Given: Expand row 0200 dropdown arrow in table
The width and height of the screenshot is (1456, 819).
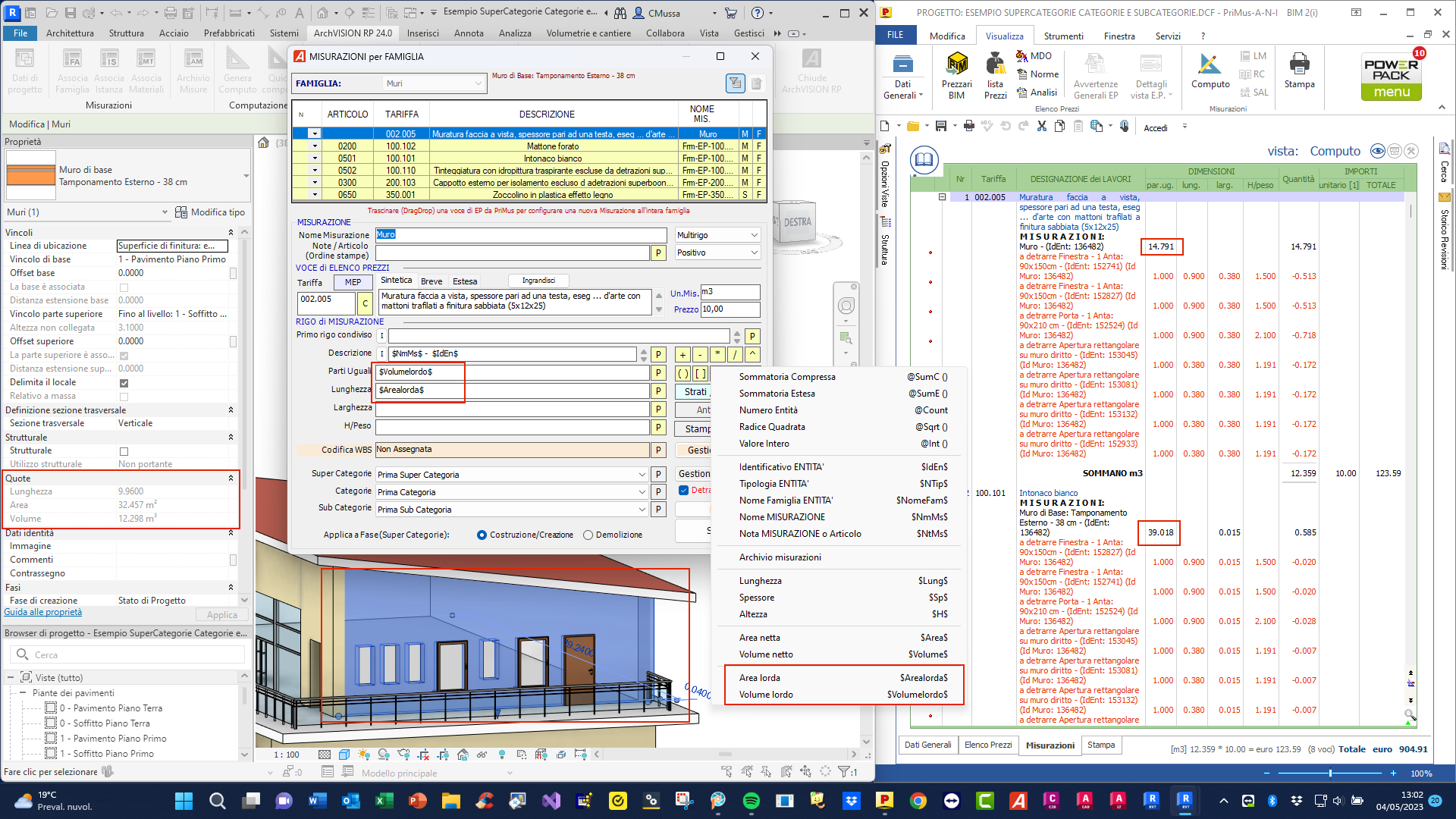Looking at the screenshot, I should click(x=315, y=146).
